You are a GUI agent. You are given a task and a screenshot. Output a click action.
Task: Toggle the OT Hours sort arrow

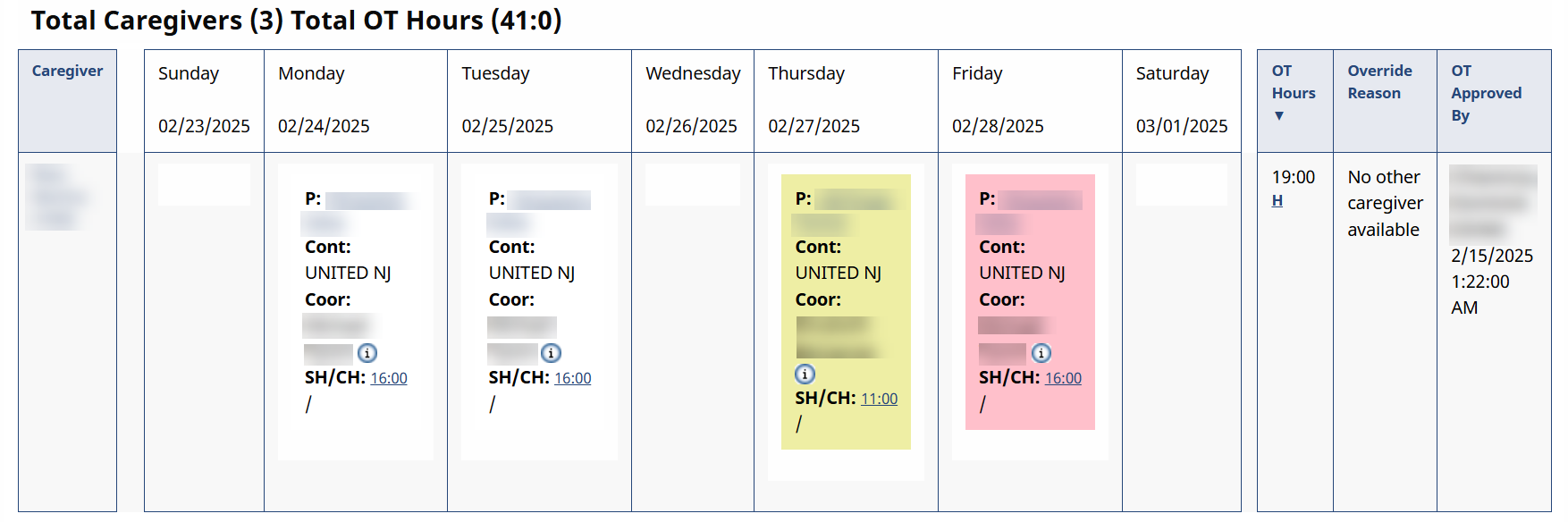(1279, 116)
